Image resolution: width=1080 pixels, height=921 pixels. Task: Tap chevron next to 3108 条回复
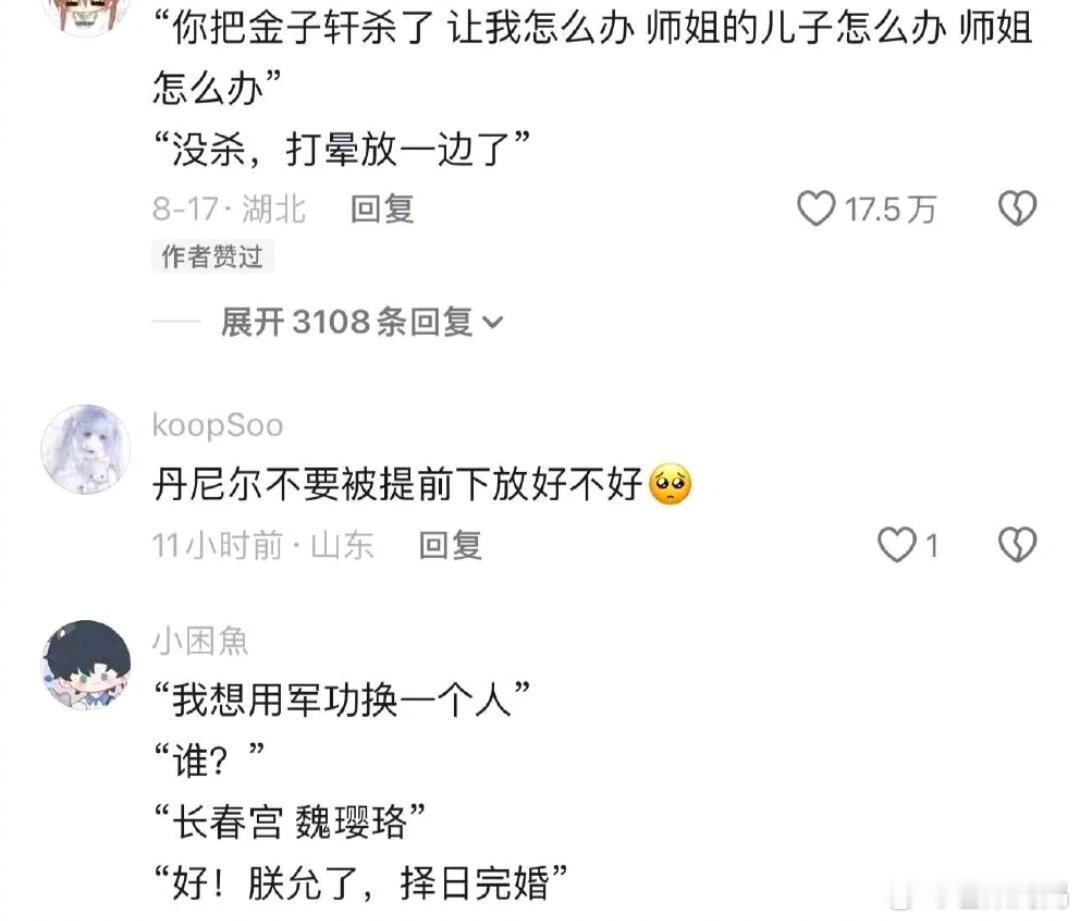click(493, 322)
